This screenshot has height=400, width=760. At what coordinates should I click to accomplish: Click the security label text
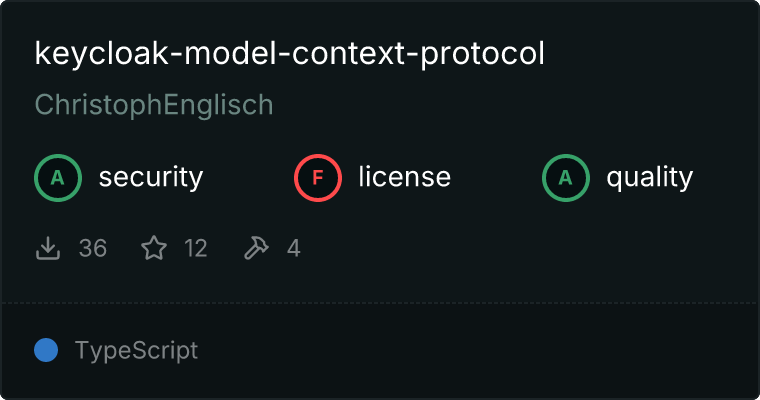click(151, 177)
